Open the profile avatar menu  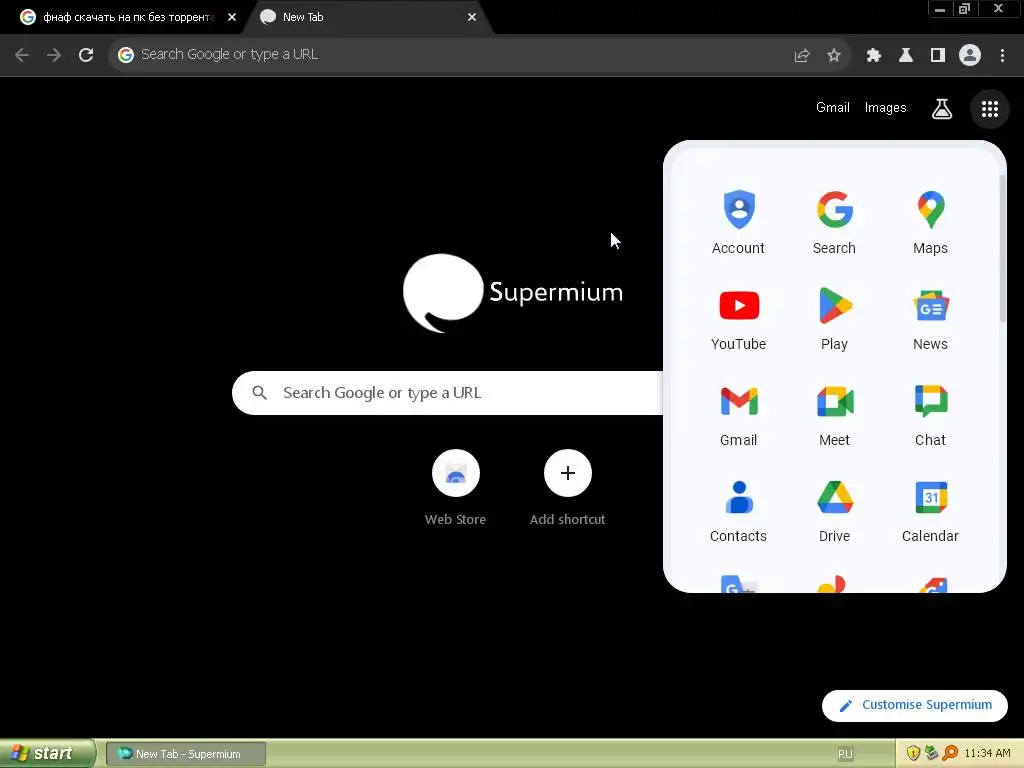(x=970, y=55)
